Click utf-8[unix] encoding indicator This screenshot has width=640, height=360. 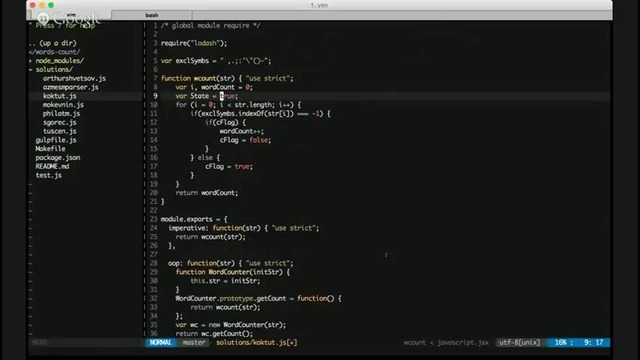[520, 342]
